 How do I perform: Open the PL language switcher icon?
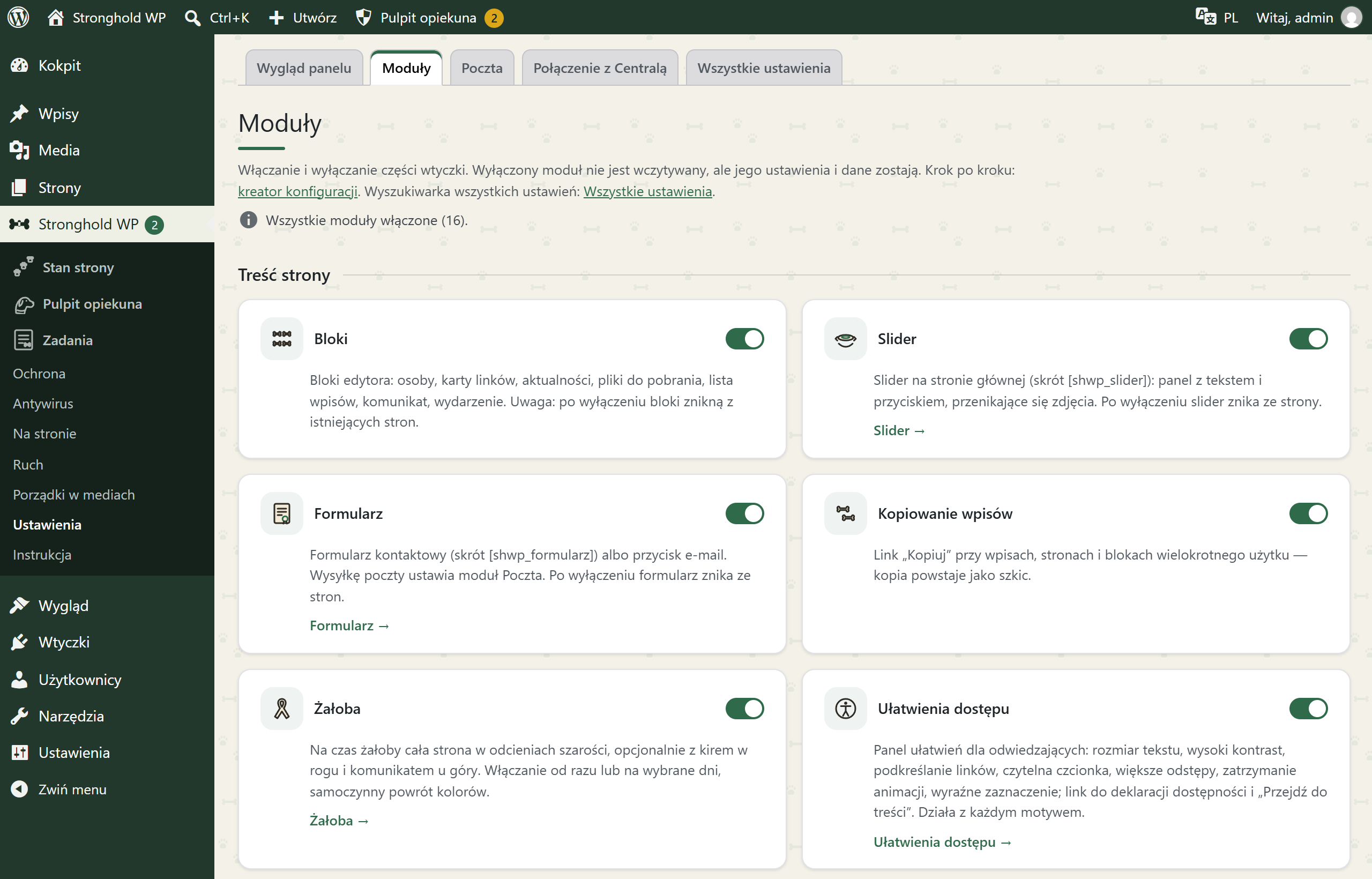1205,17
